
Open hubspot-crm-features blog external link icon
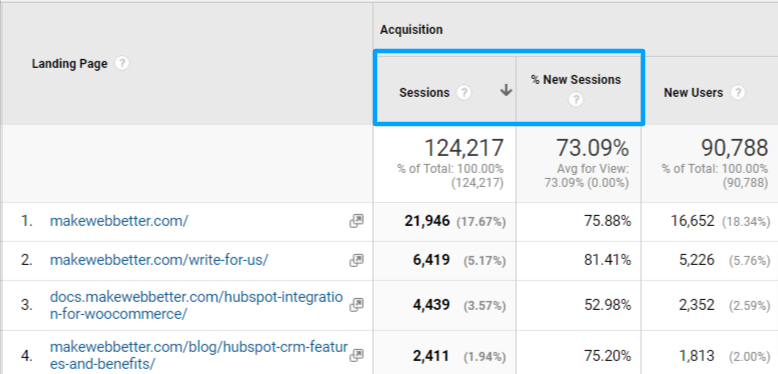point(356,355)
